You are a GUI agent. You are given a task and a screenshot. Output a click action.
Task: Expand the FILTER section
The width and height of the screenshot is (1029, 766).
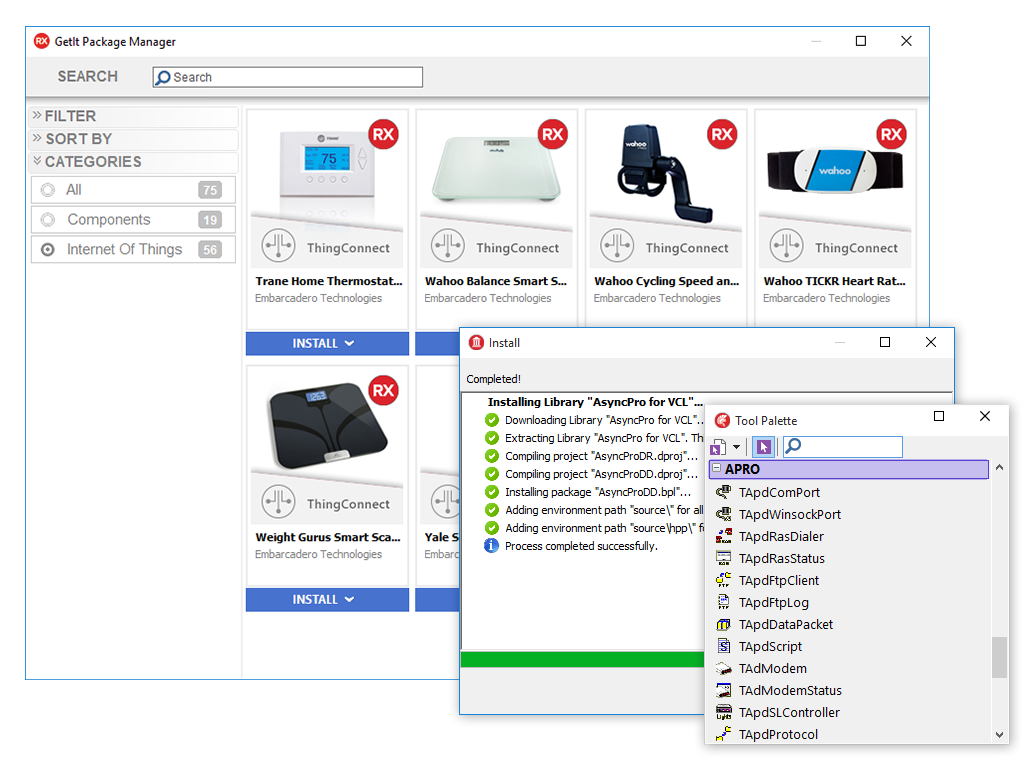(133, 116)
